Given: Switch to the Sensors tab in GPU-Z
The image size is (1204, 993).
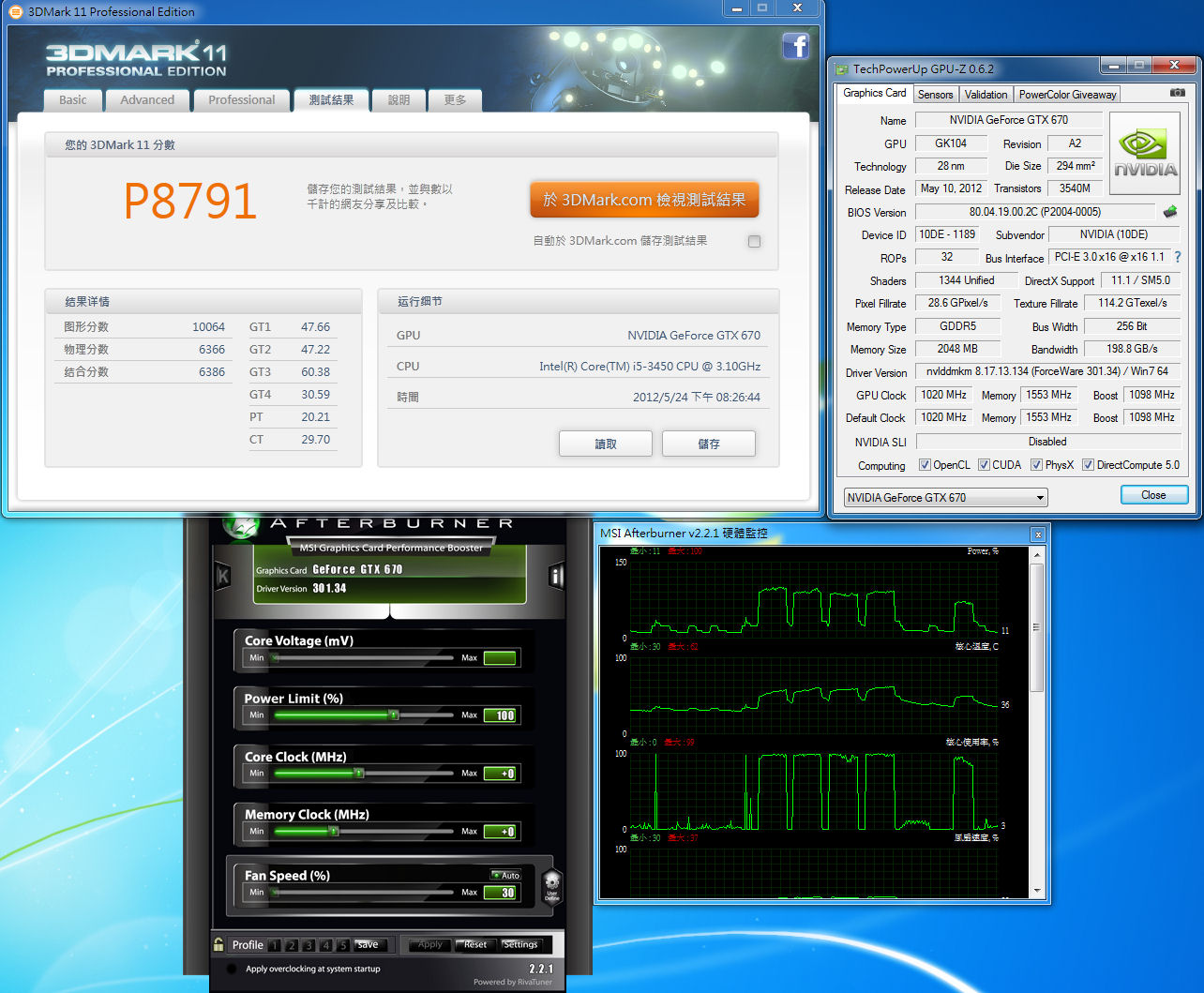Looking at the screenshot, I should point(935,95).
